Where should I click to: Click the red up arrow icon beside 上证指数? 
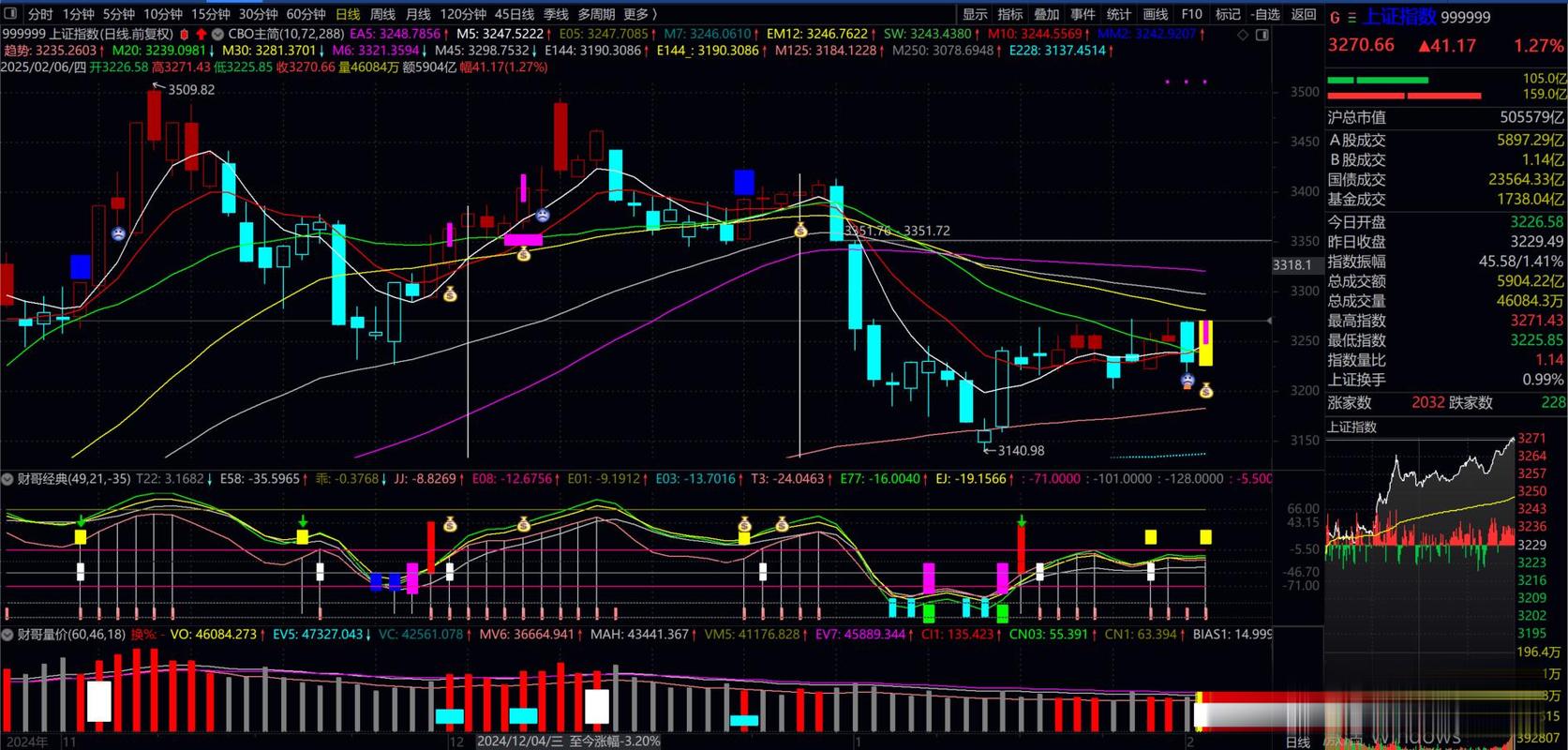click(x=201, y=34)
